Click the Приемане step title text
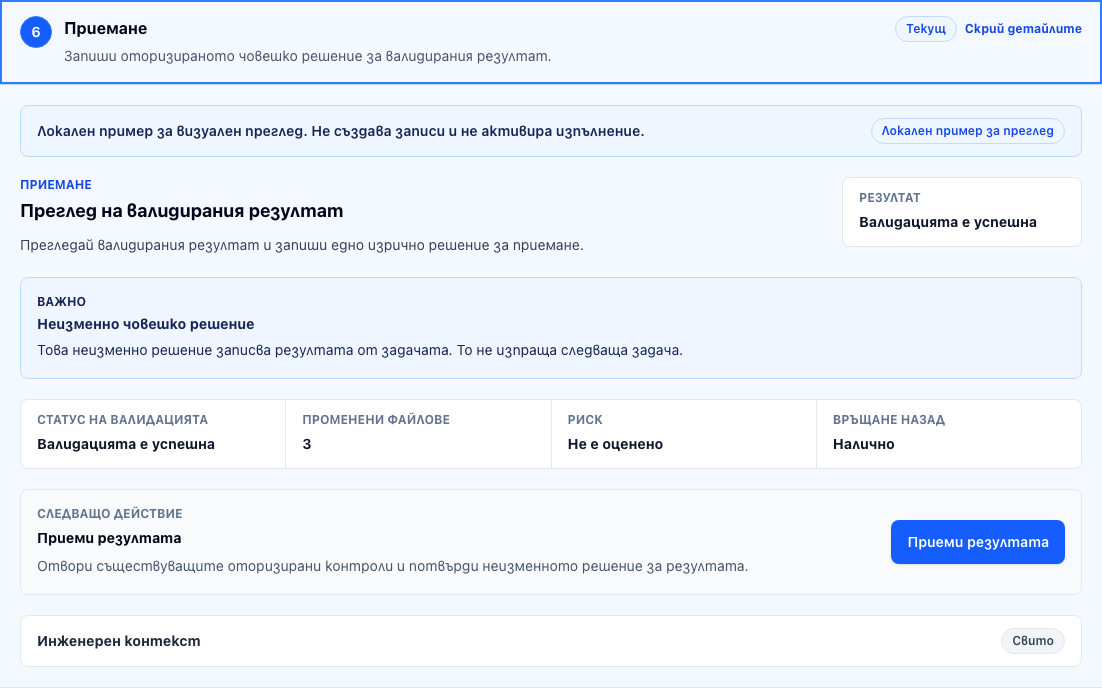This screenshot has width=1102, height=688. 105,29
